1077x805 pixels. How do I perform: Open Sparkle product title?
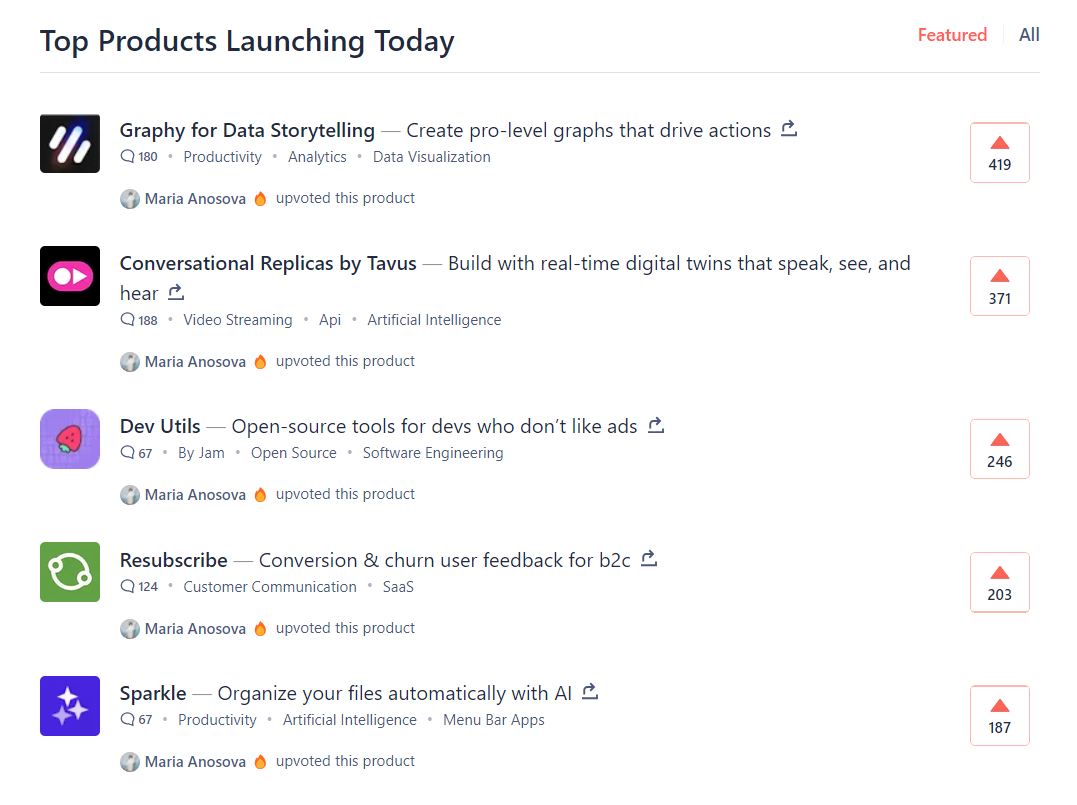pyautogui.click(x=153, y=693)
